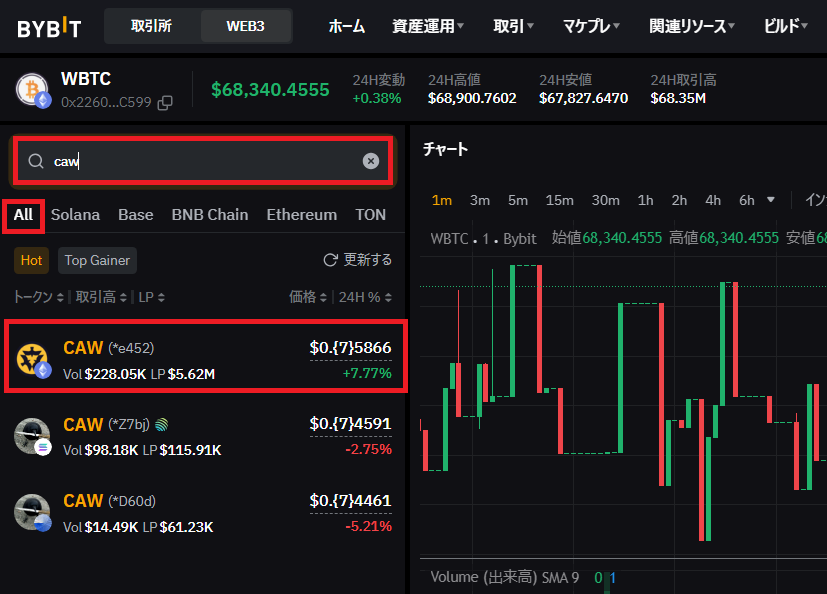
Task: Open more chart timeframes dropdown arrow
Action: click(771, 200)
